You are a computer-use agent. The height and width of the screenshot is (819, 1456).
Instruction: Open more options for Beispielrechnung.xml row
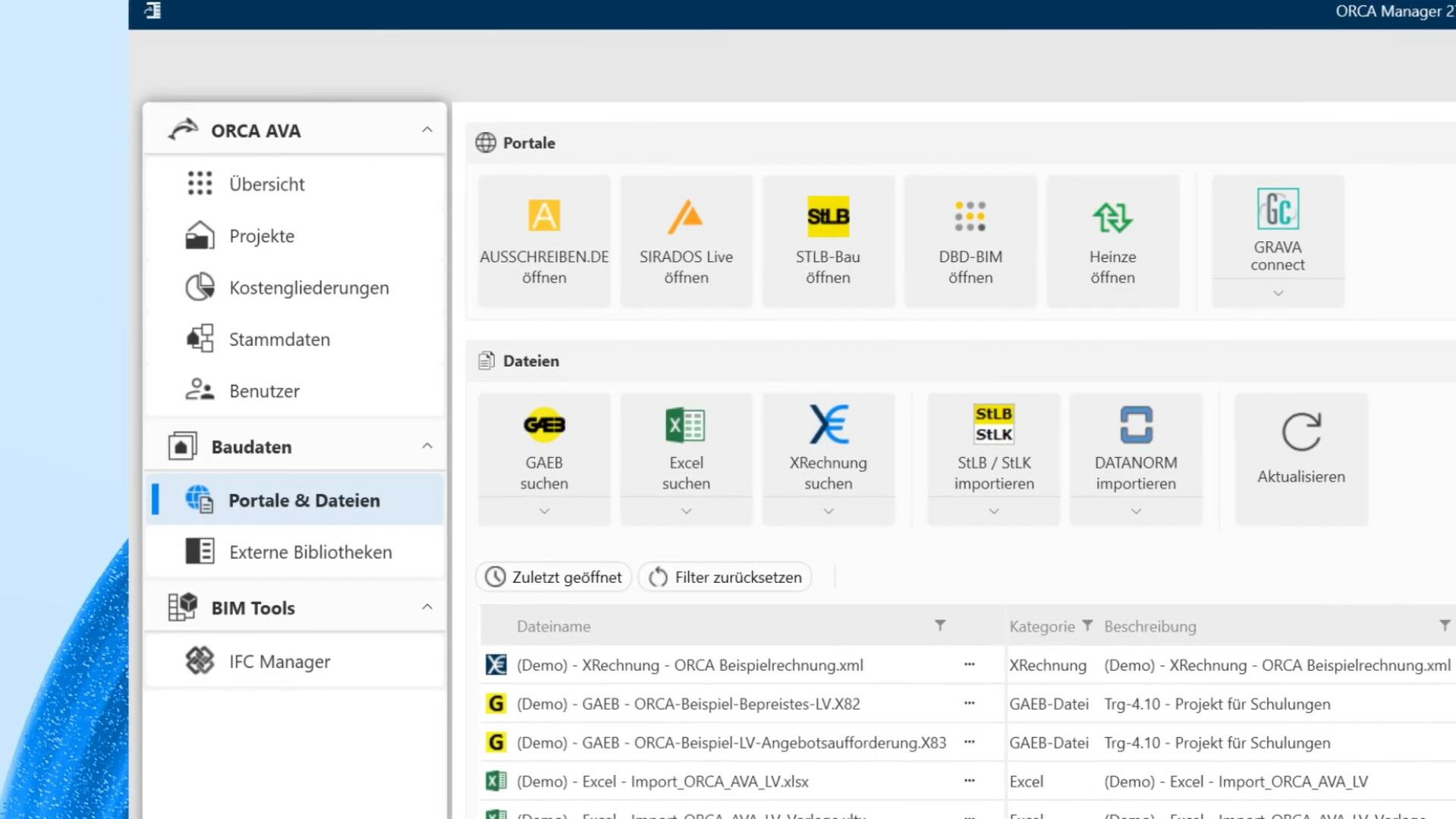(969, 664)
